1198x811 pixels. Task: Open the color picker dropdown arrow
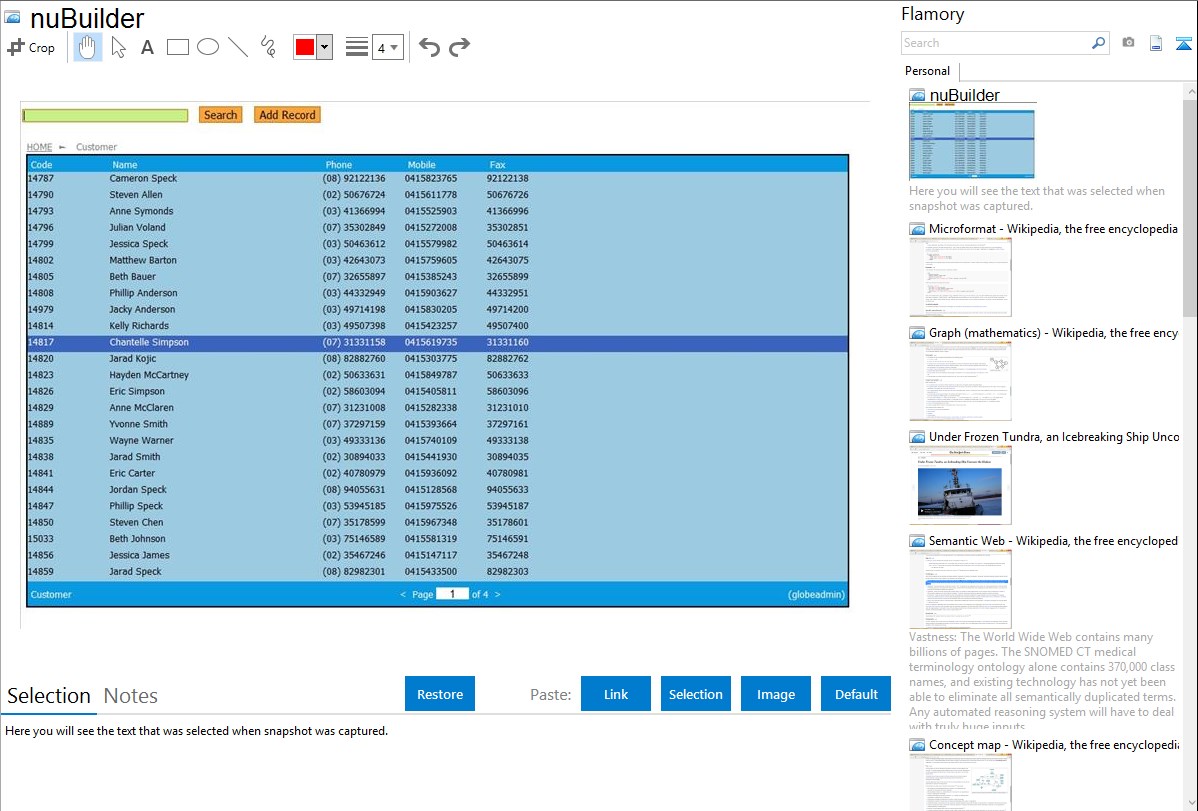click(324, 47)
